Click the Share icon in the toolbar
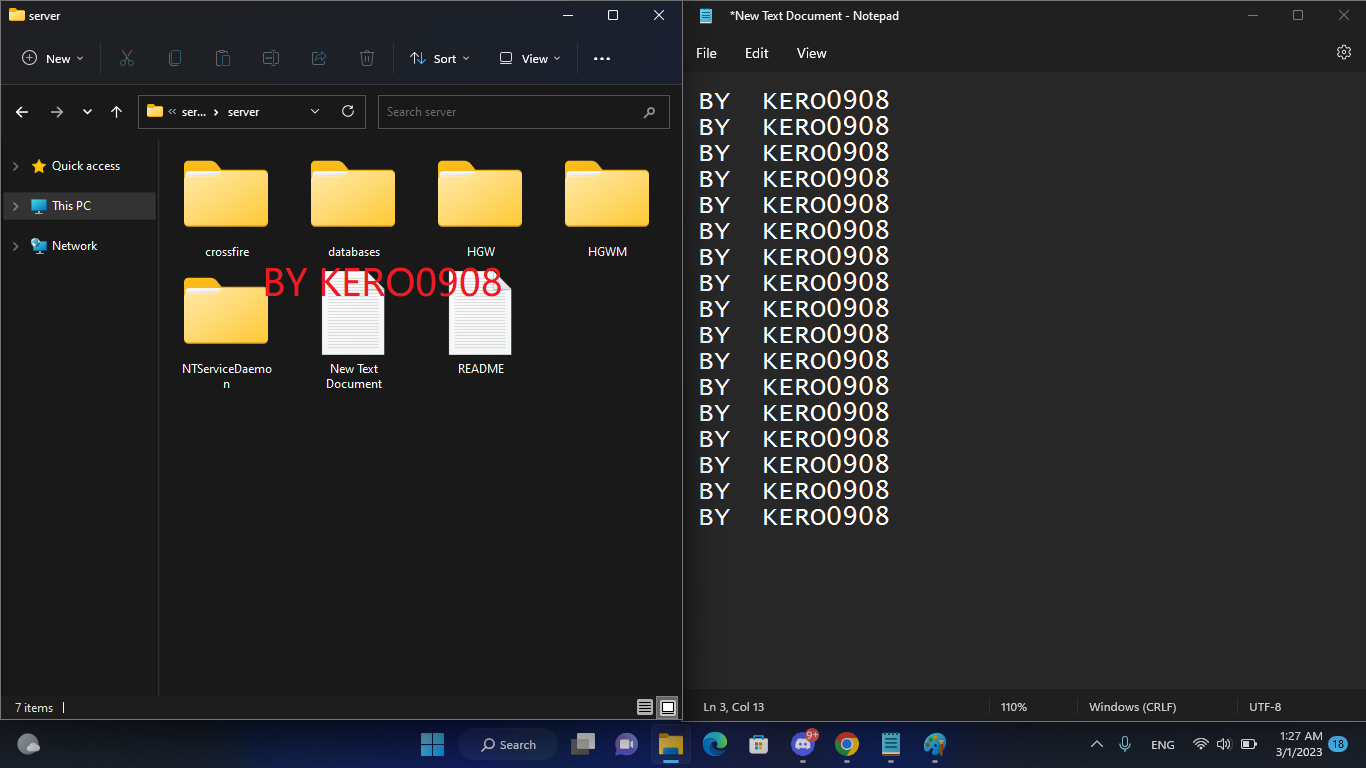The width and height of the screenshot is (1366, 768). pyautogui.click(x=318, y=58)
